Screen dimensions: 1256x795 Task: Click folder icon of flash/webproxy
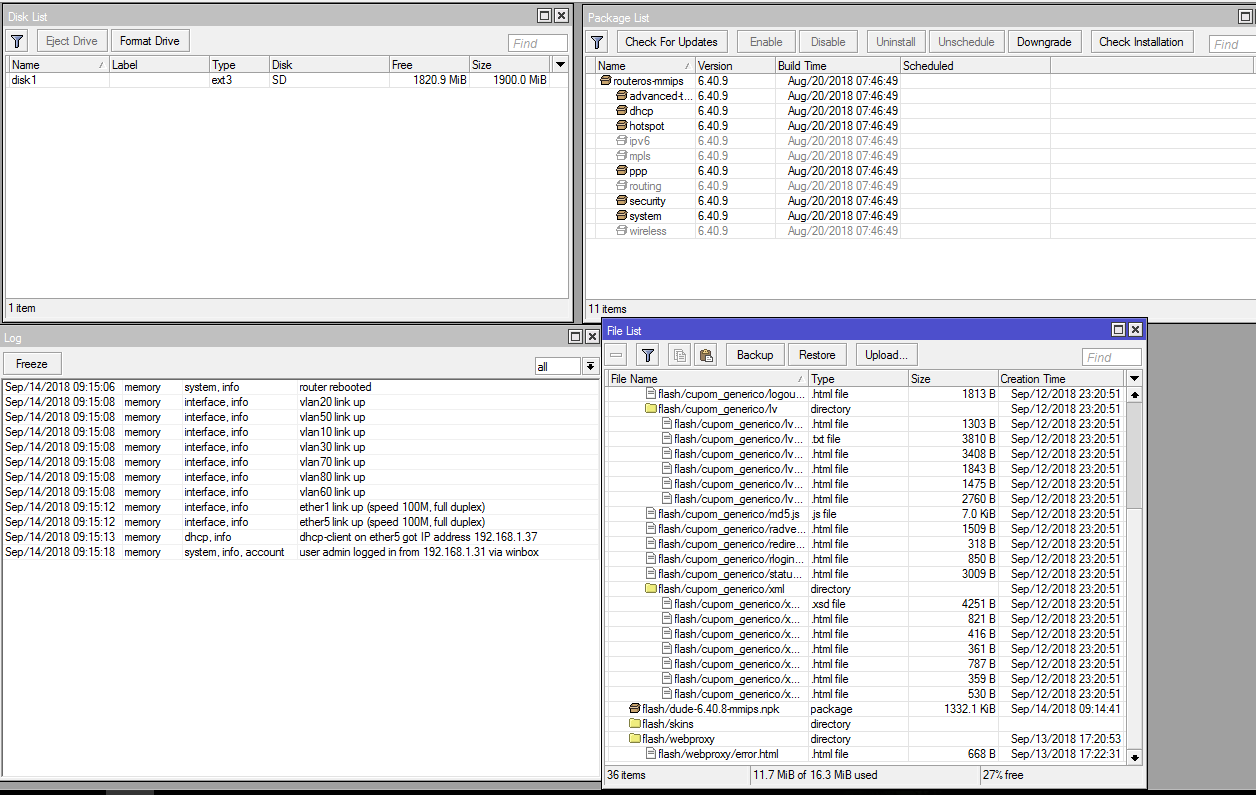(x=635, y=739)
